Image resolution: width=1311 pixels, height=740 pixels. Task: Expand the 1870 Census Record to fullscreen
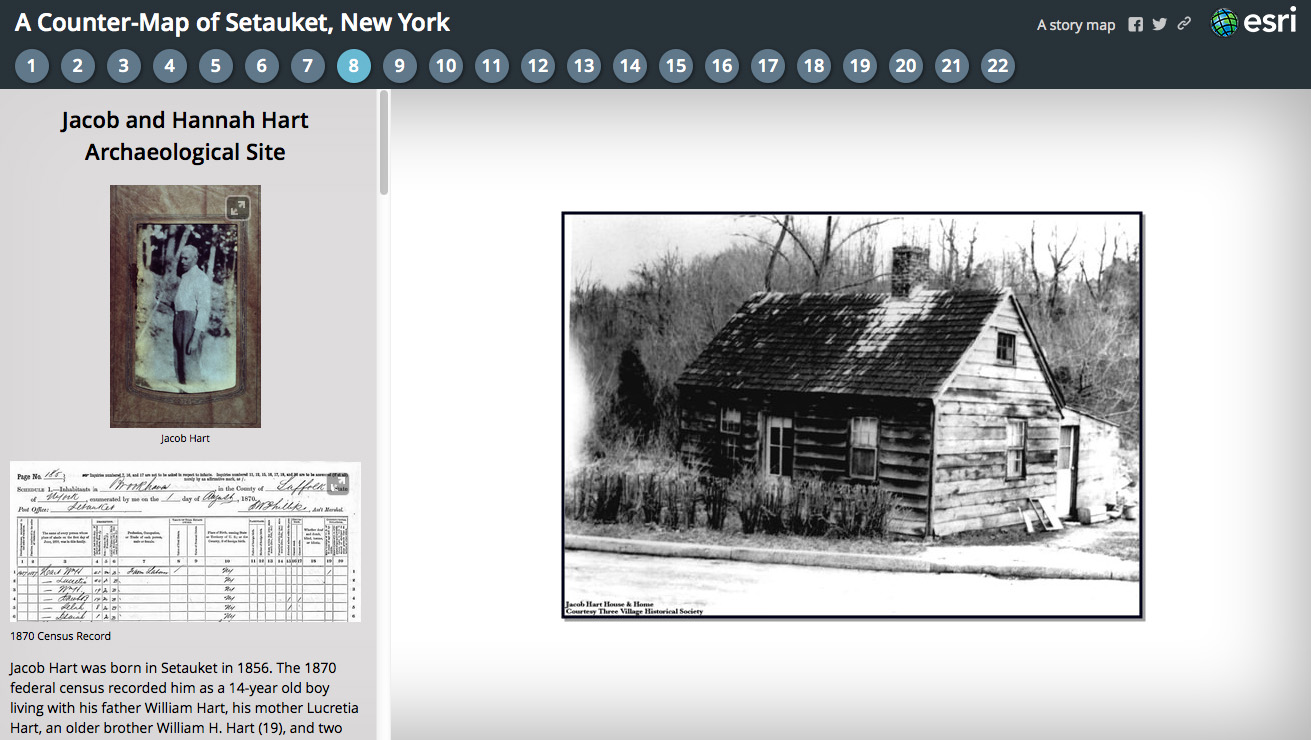(x=338, y=483)
